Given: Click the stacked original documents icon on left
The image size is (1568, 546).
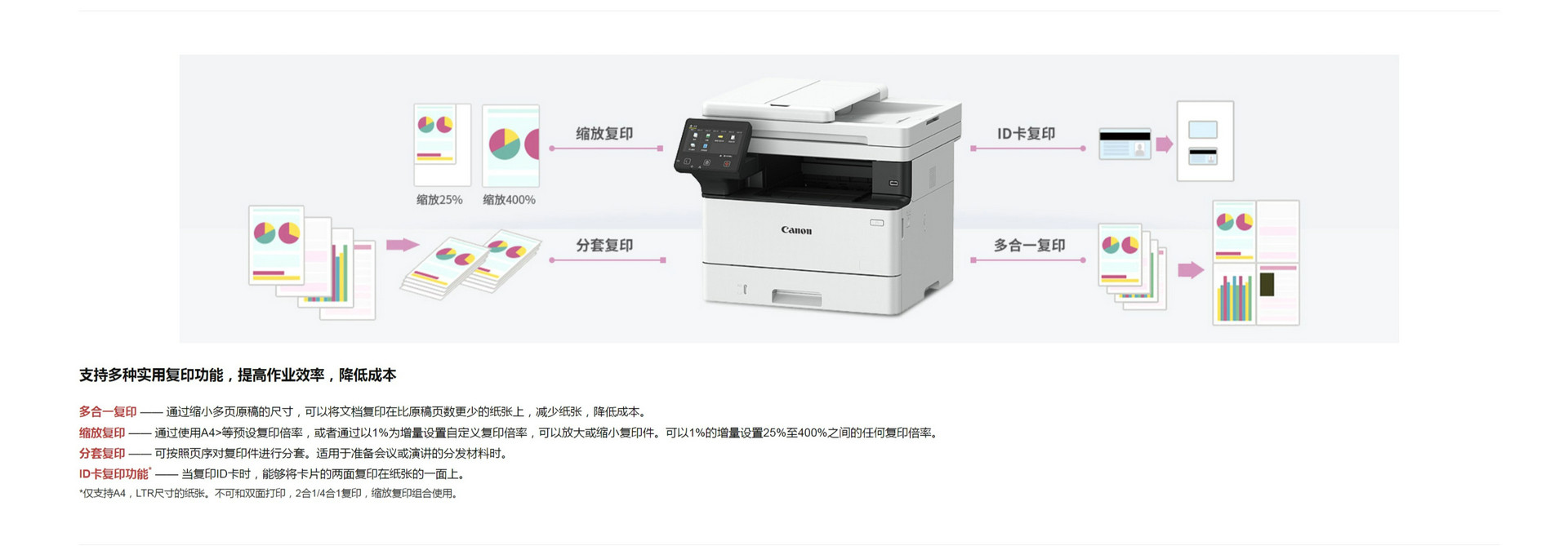Looking at the screenshot, I should (x=312, y=262).
